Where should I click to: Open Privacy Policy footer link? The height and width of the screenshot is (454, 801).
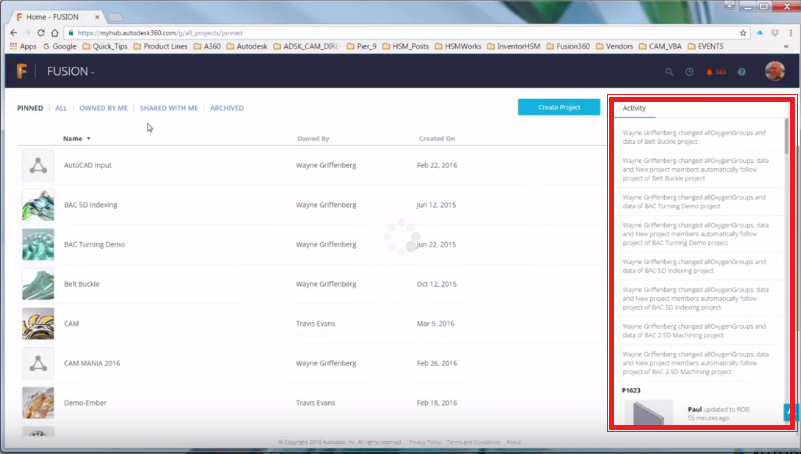point(424,442)
